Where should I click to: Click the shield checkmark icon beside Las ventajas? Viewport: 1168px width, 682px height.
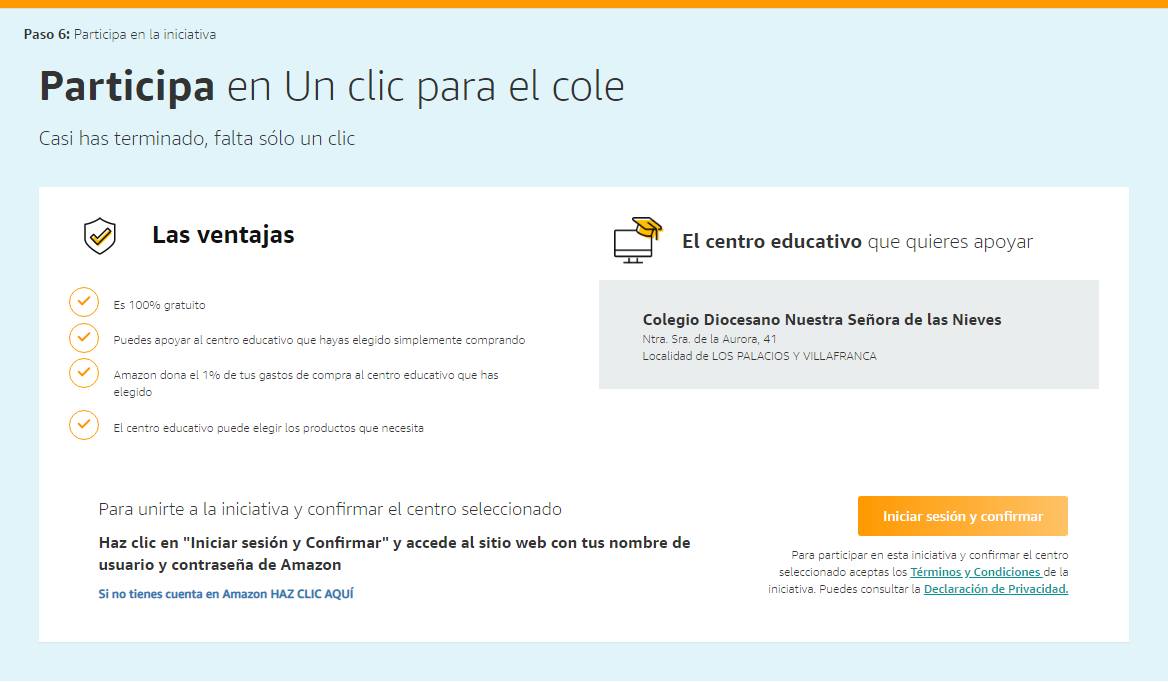click(x=99, y=237)
